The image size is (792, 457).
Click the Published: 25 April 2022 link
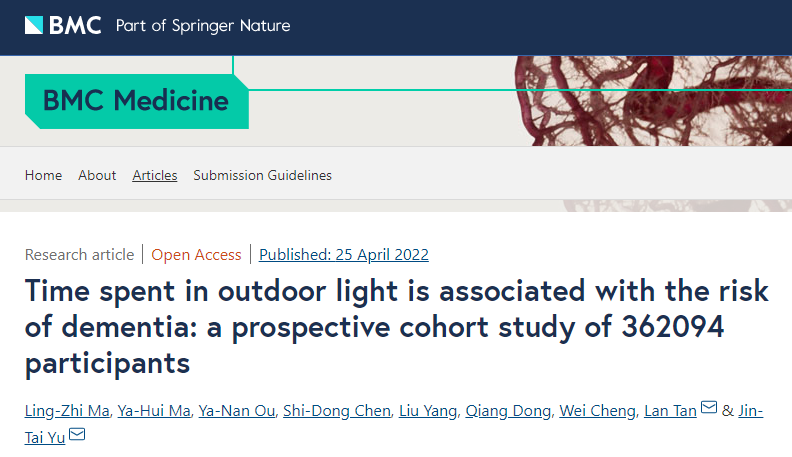click(x=343, y=255)
